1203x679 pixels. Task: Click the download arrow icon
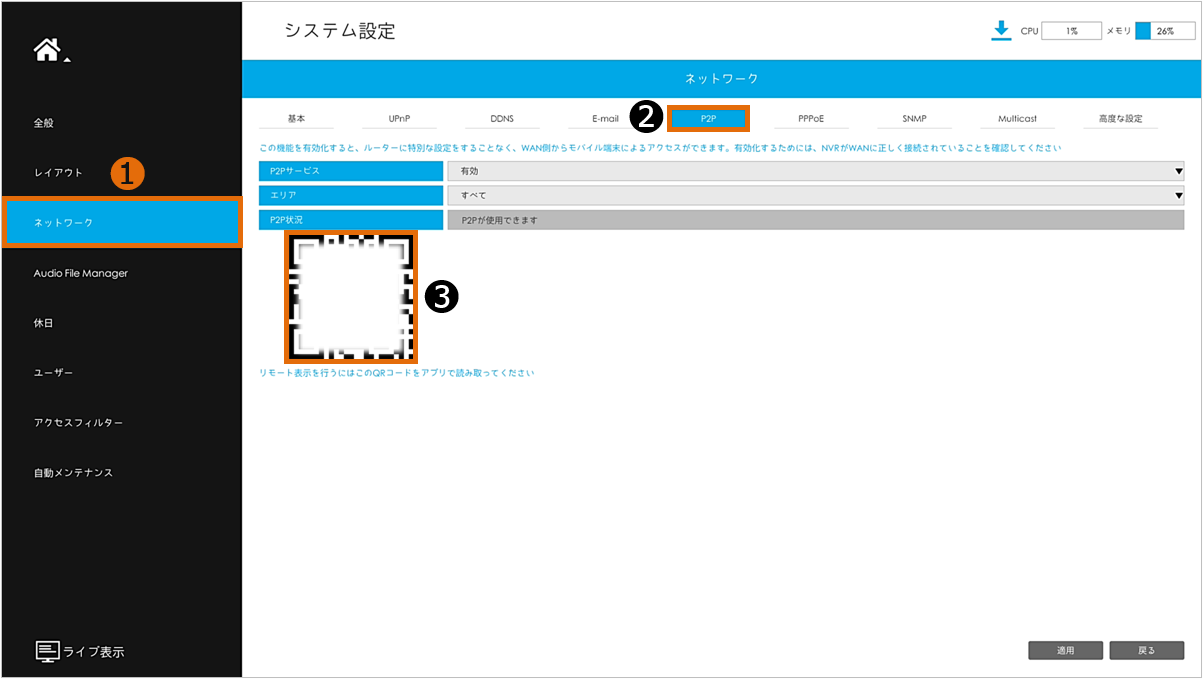point(1001,30)
